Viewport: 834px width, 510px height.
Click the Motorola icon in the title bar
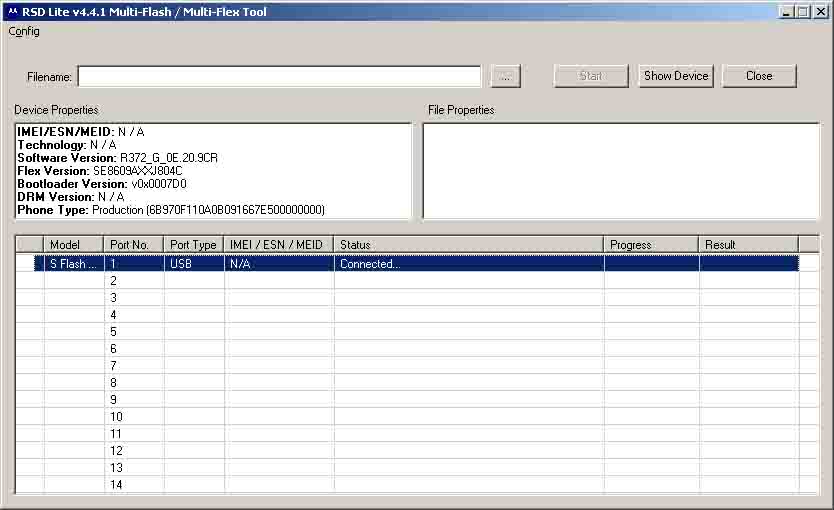point(13,12)
